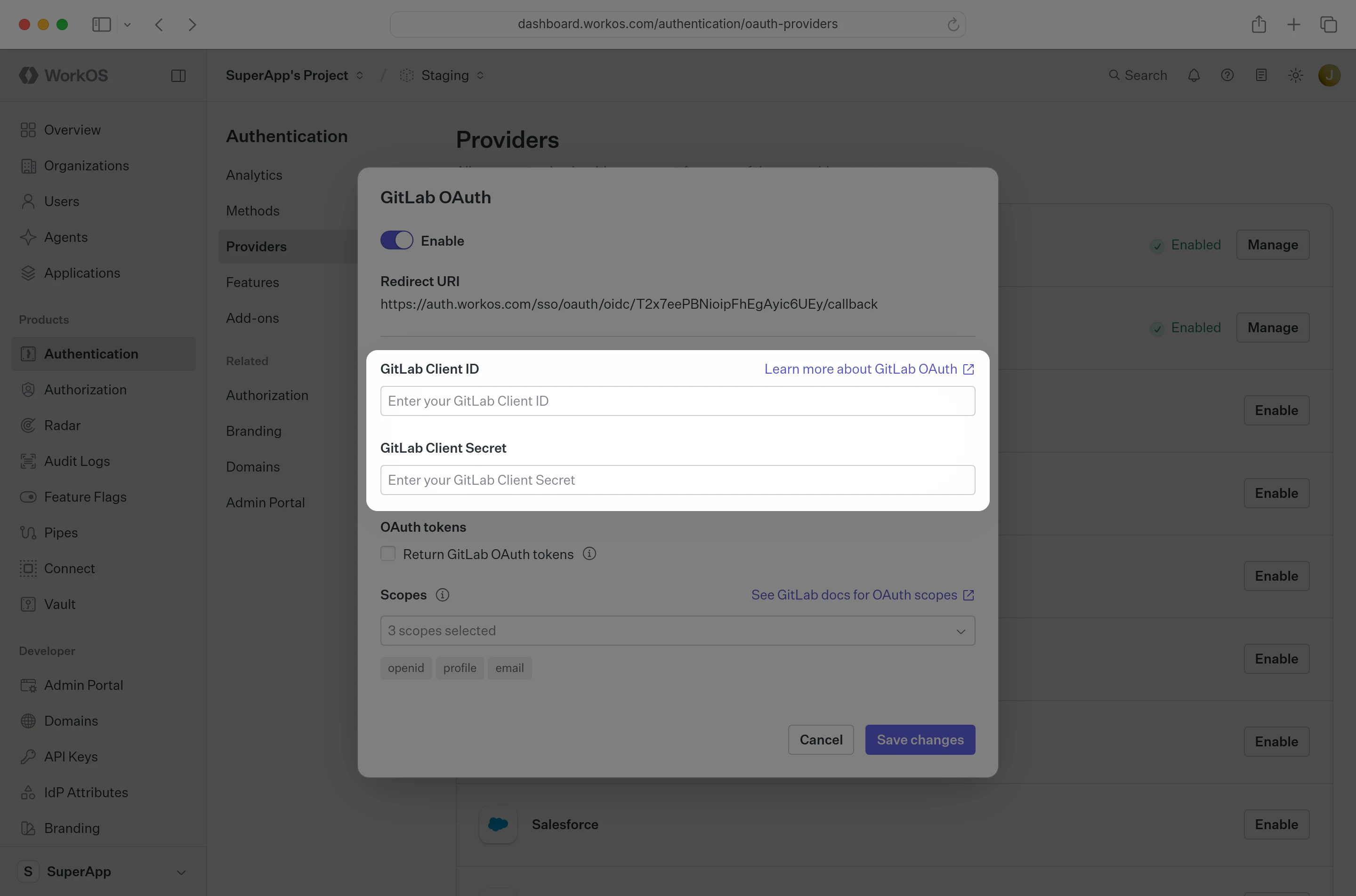1356x896 pixels.
Task: Click the Branding icon under Developer
Action: click(28, 828)
